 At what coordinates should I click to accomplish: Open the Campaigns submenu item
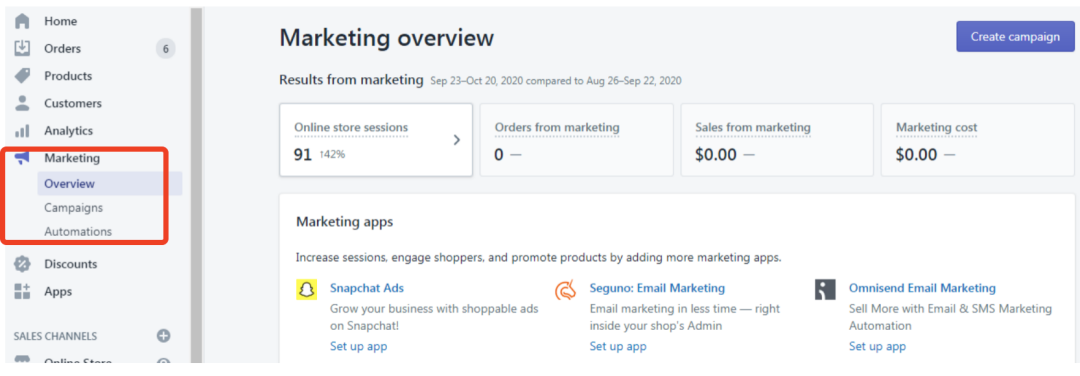pyautogui.click(x=74, y=207)
